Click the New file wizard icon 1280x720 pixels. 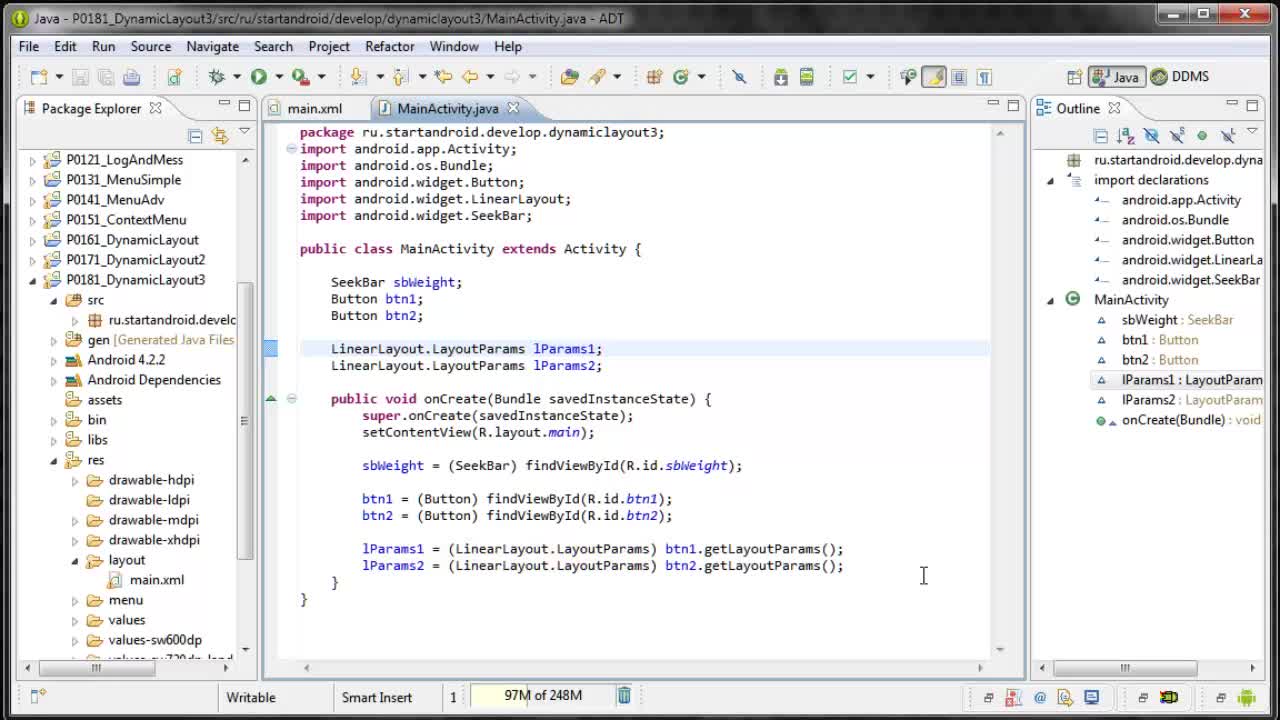[x=39, y=77]
